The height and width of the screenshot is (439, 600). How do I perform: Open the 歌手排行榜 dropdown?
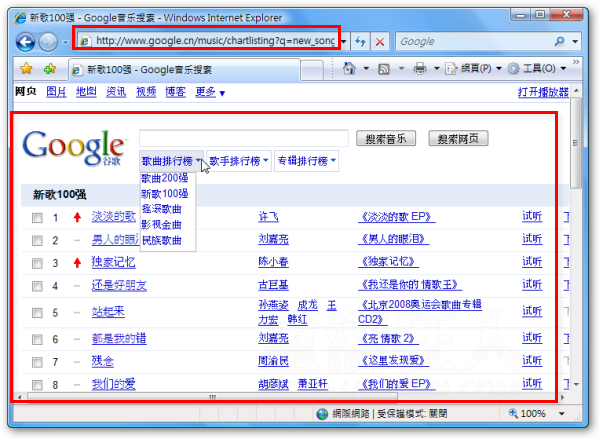tap(239, 161)
